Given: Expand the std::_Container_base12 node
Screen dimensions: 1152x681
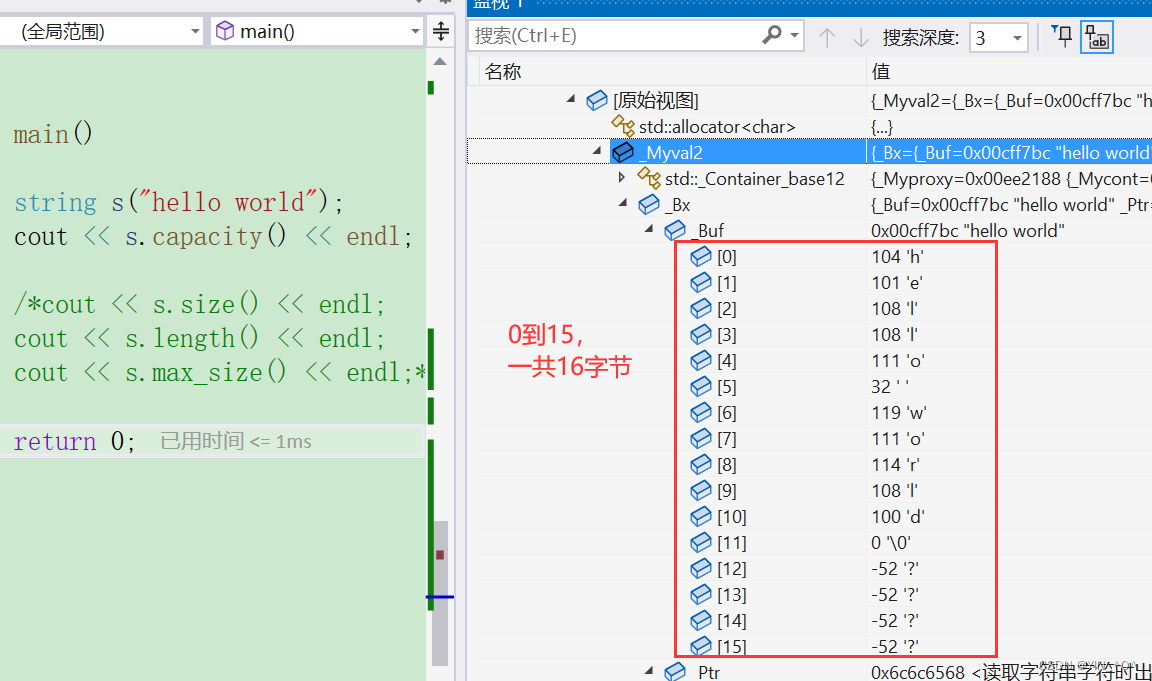Looking at the screenshot, I should pos(622,177).
